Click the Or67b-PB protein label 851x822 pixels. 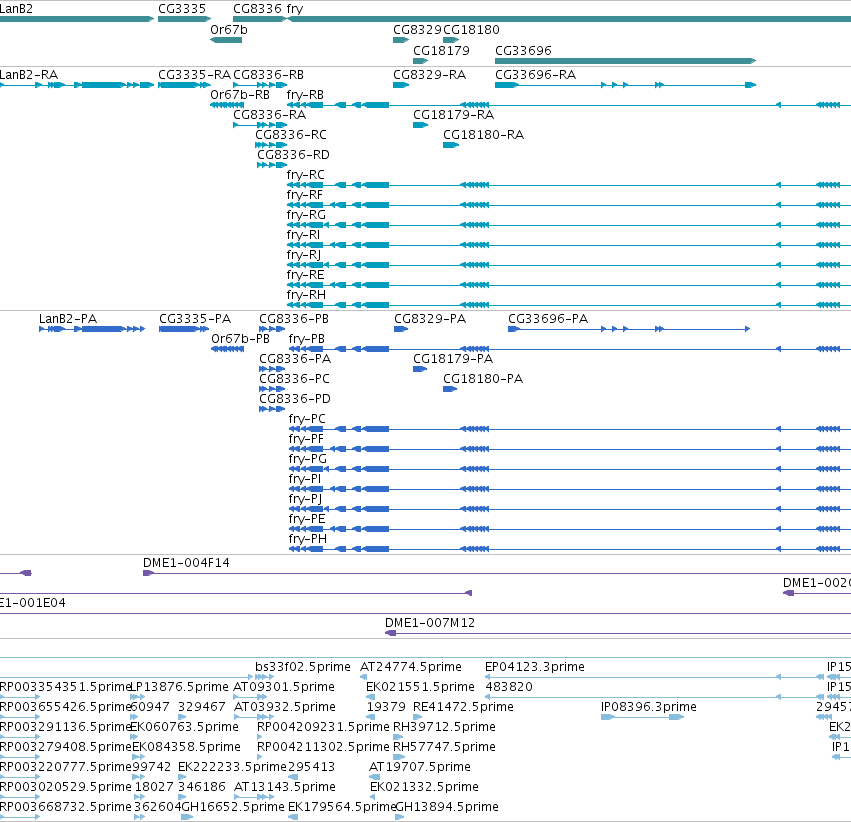[x=240, y=339]
